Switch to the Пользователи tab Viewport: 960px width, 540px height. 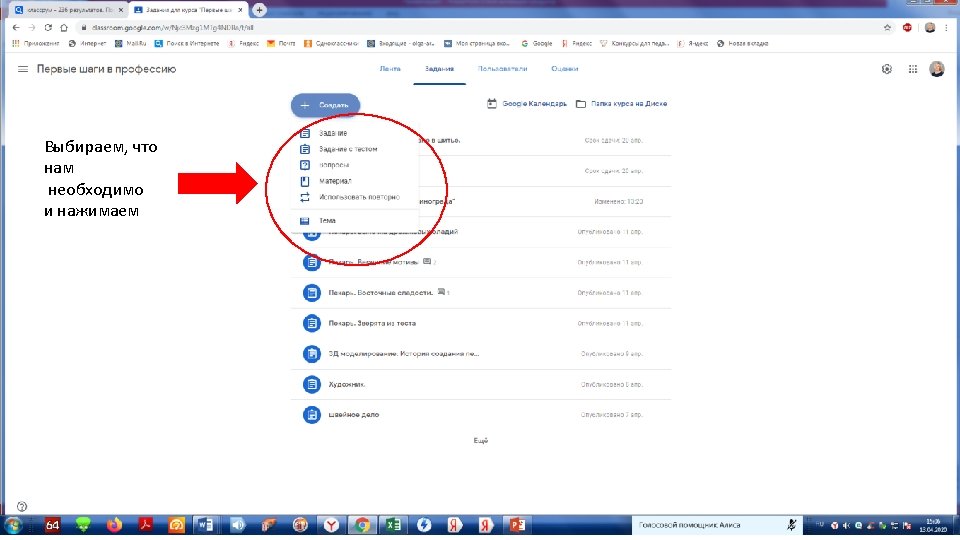(502, 69)
